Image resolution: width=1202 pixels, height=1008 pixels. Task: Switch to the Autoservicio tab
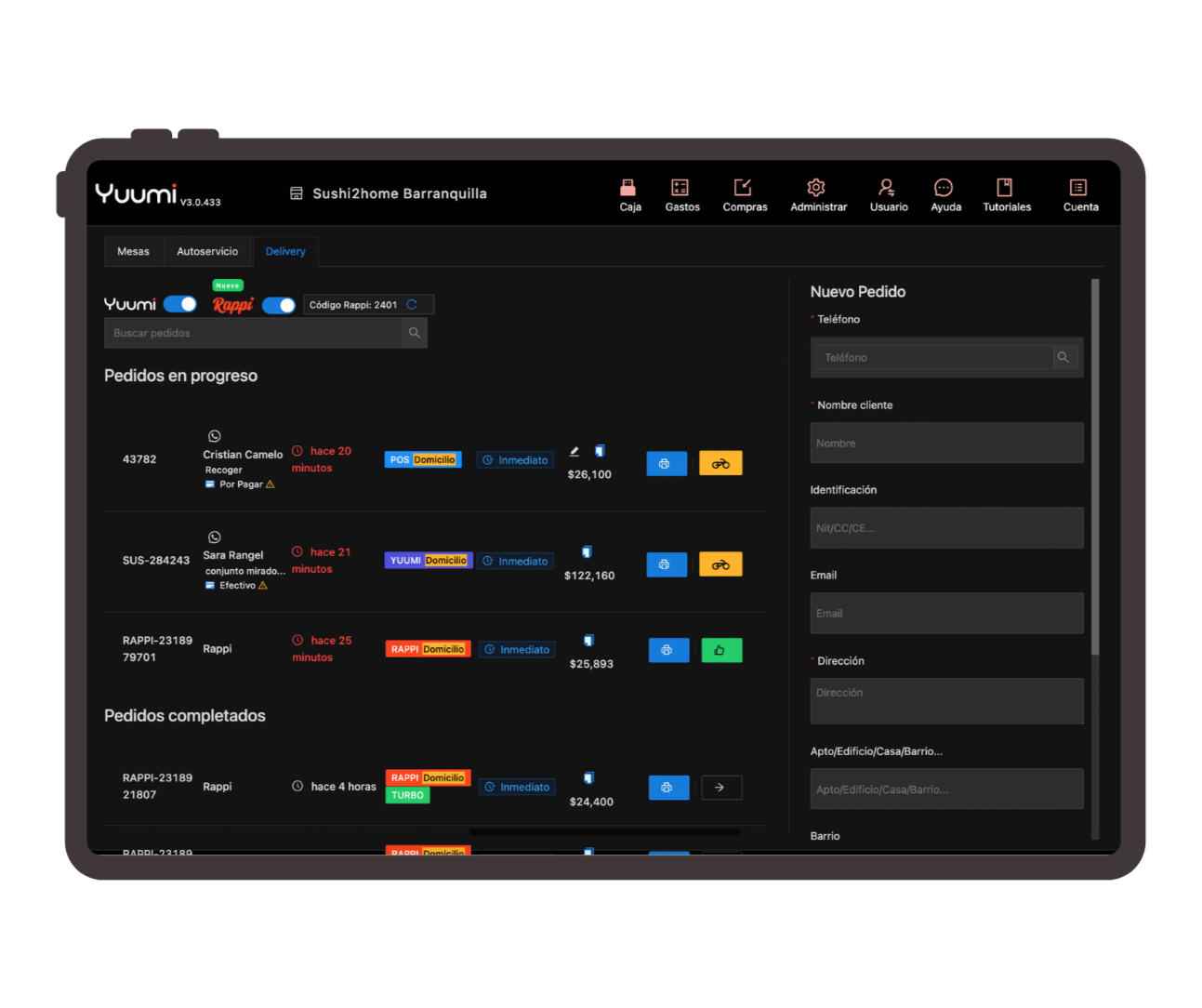tap(207, 251)
